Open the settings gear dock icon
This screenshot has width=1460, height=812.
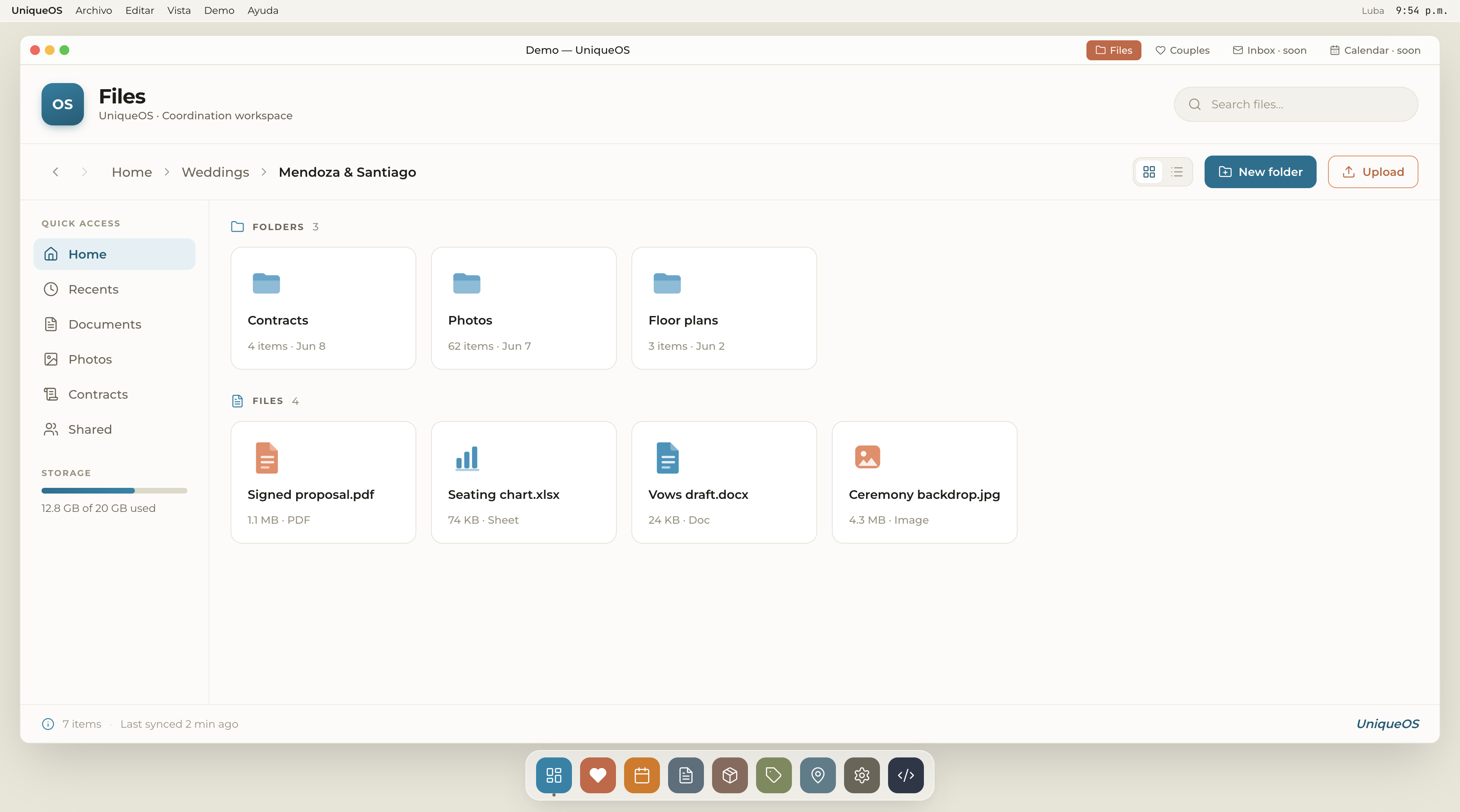(862, 775)
